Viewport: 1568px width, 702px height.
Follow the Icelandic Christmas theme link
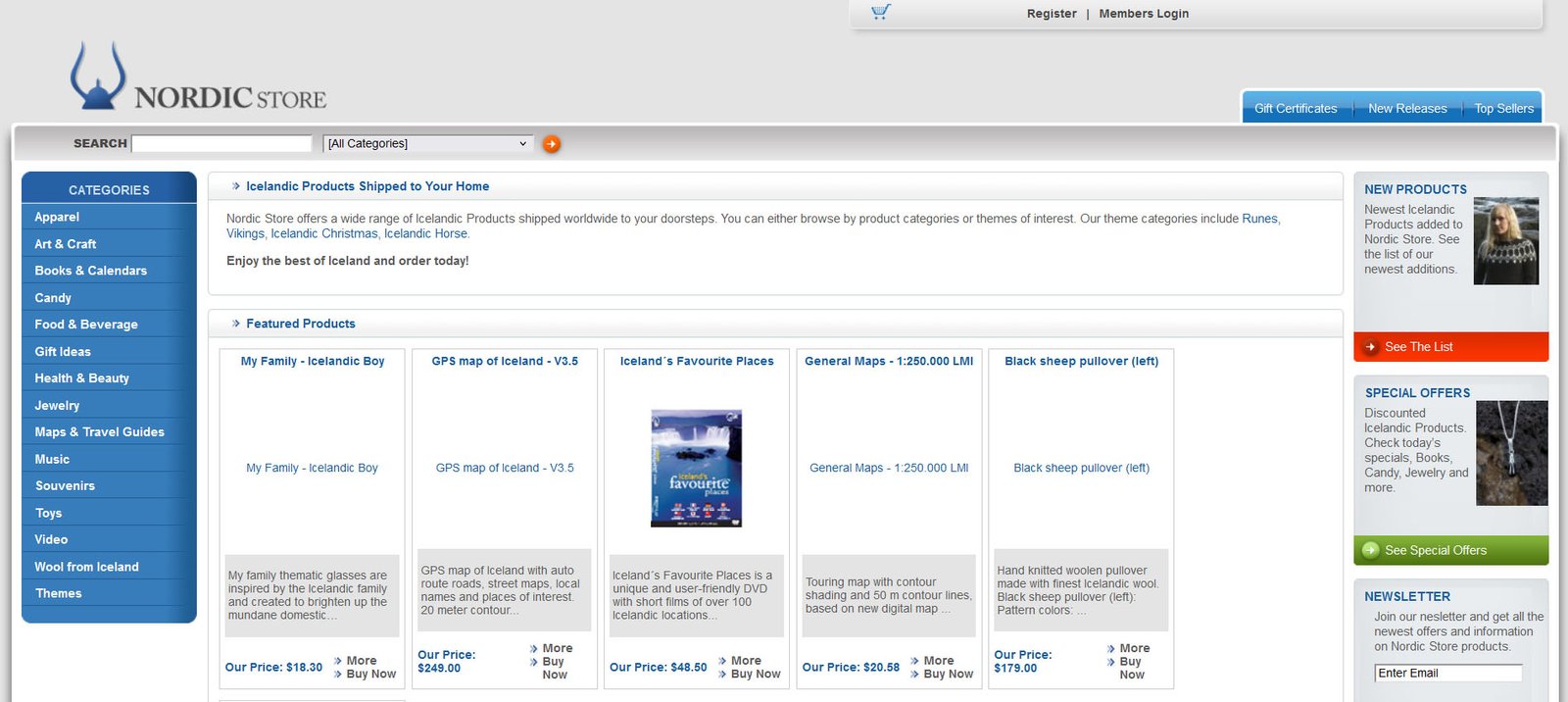point(323,233)
